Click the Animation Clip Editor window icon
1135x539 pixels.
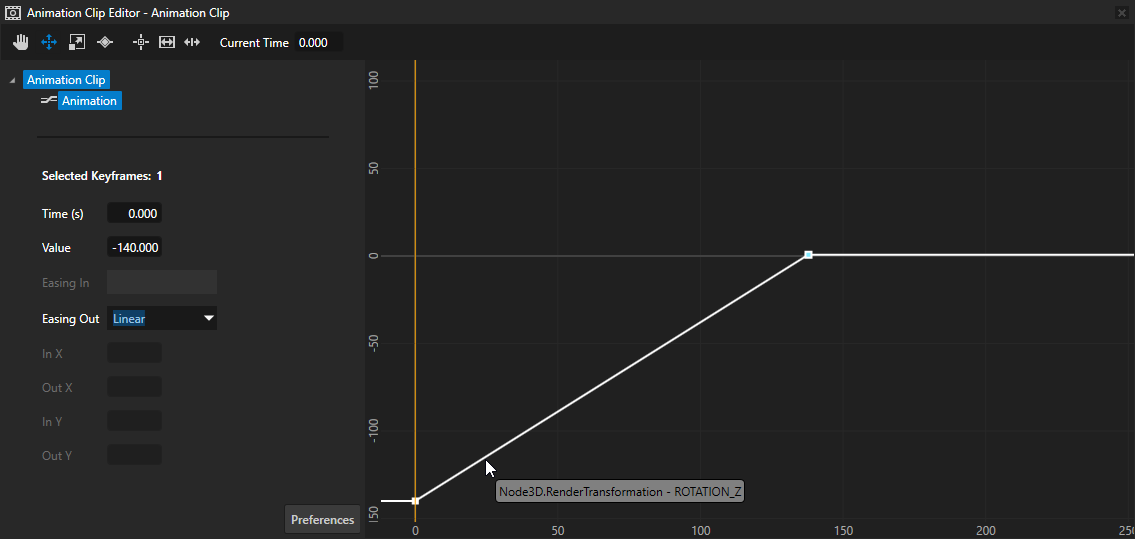pos(13,13)
